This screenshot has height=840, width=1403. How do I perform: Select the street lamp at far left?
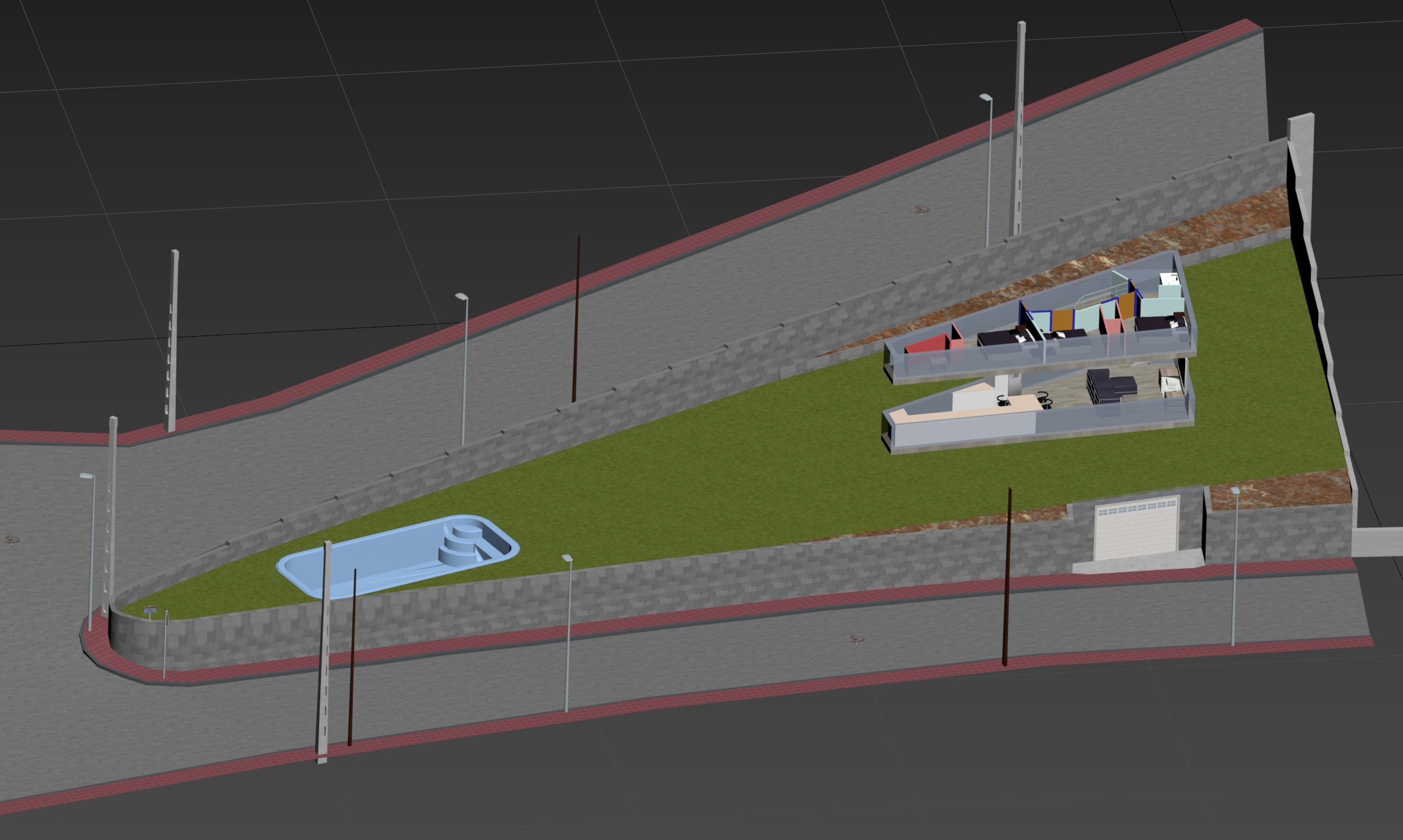[x=92, y=551]
